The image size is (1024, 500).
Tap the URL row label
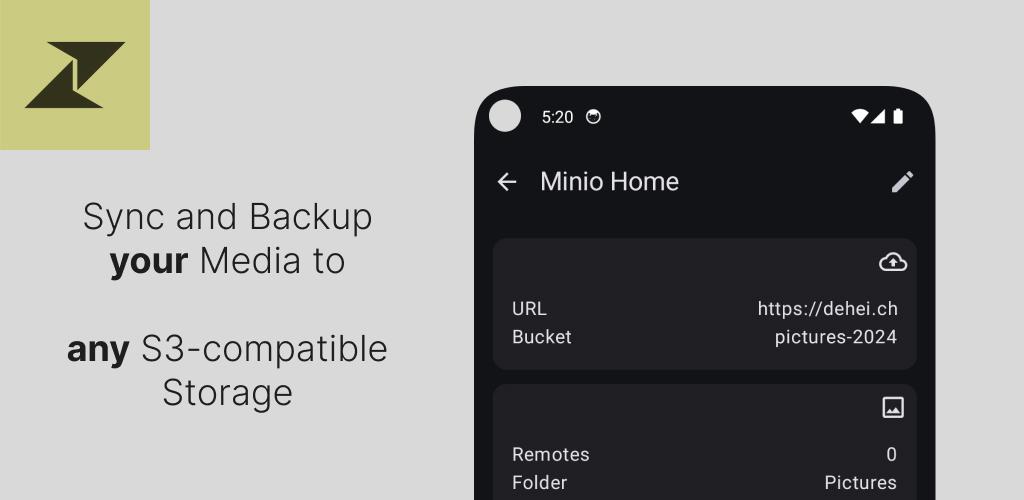click(x=529, y=309)
